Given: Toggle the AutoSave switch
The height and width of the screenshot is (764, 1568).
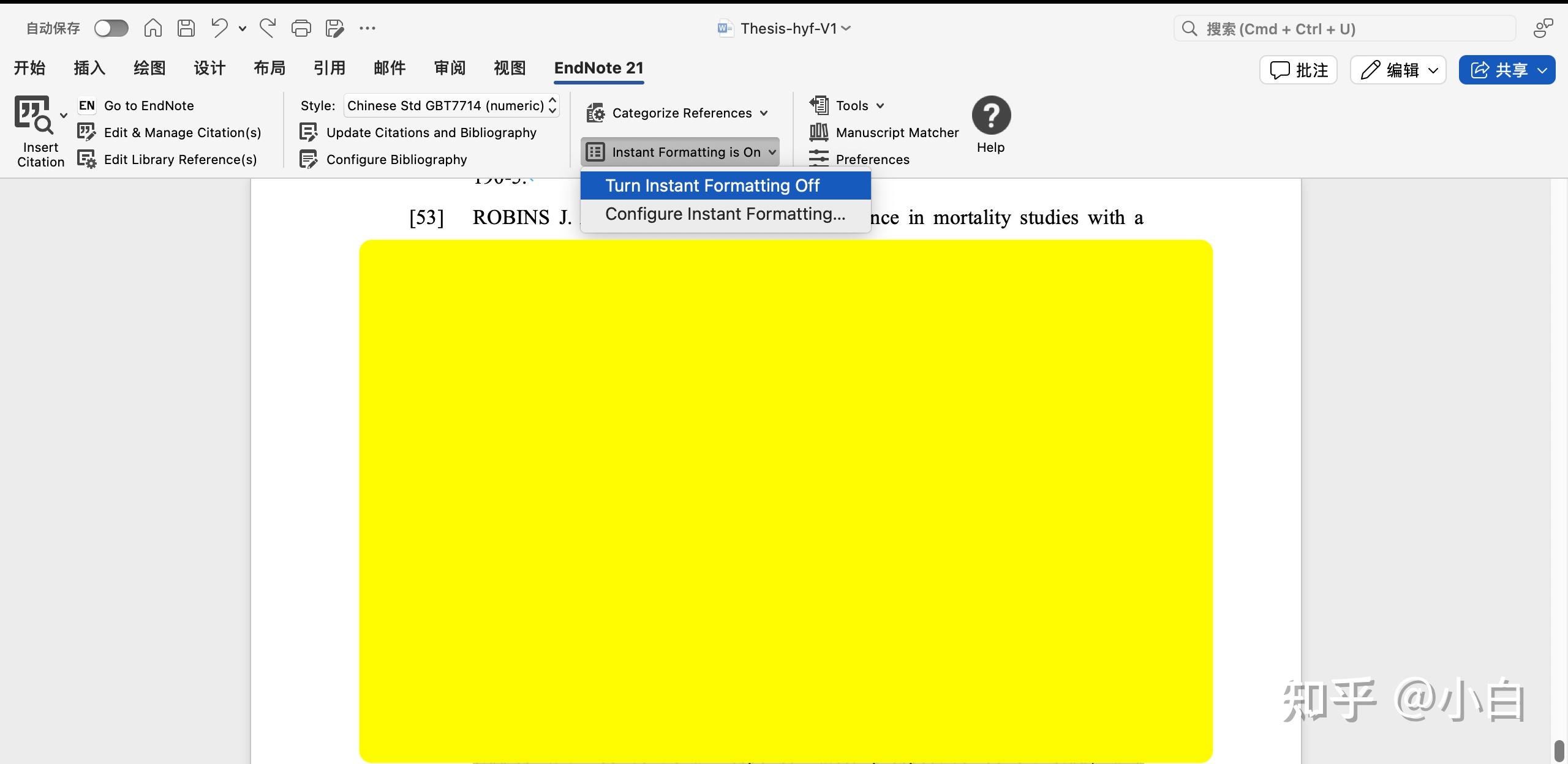Looking at the screenshot, I should [x=111, y=28].
